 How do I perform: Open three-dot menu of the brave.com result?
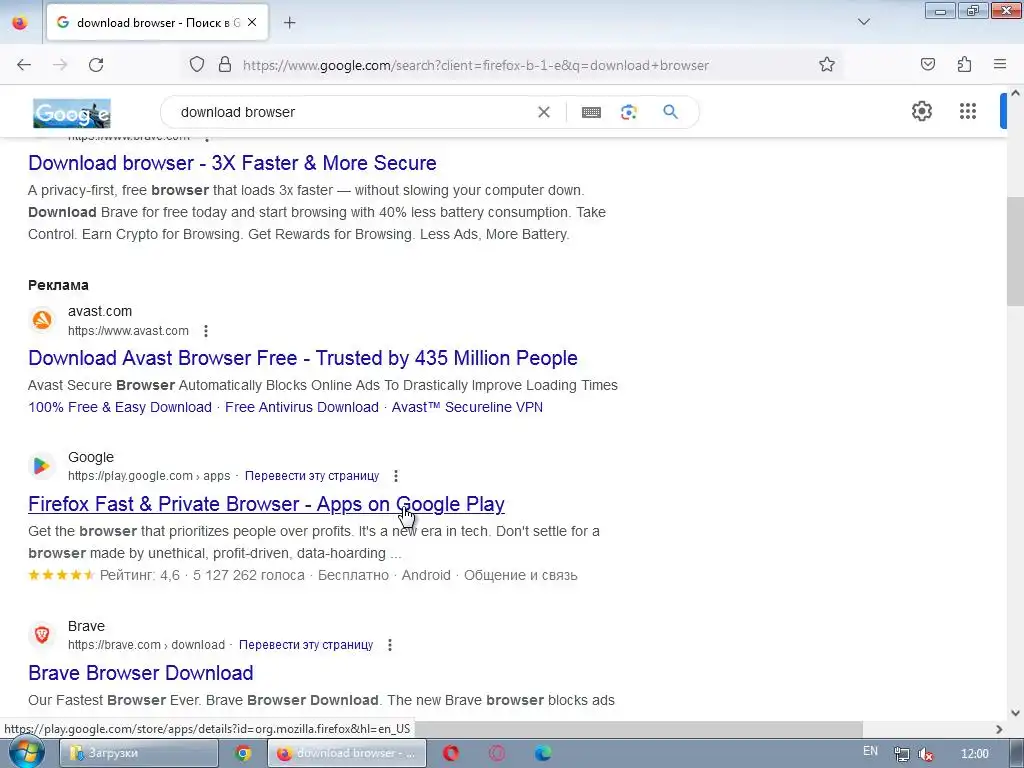click(390, 645)
